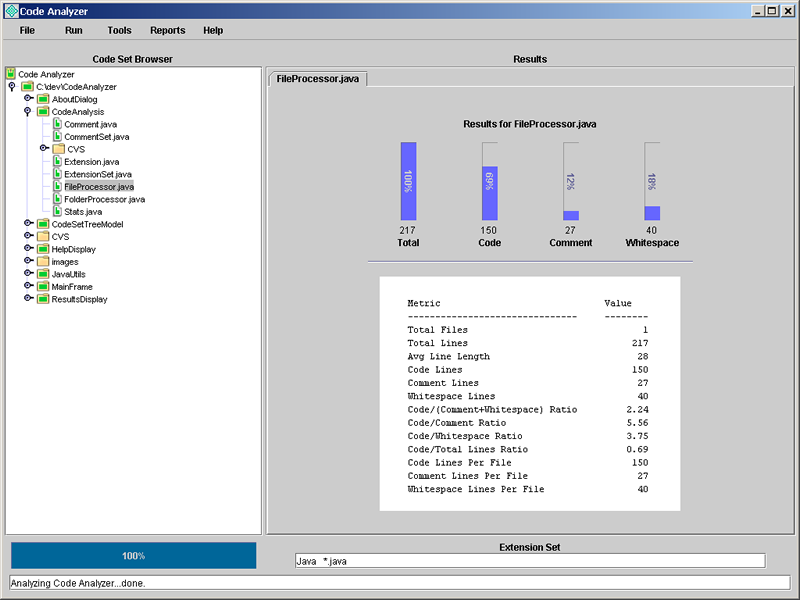Click the AboutDialog package icon
Screen dimensions: 800x600
43,99
